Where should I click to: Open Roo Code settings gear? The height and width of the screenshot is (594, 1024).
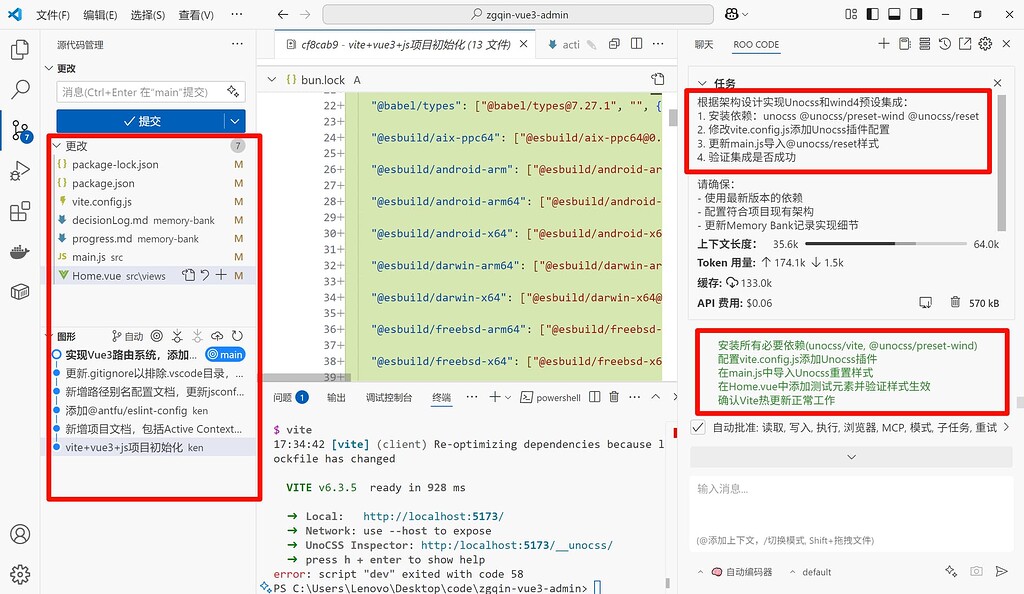pyautogui.click(x=985, y=44)
